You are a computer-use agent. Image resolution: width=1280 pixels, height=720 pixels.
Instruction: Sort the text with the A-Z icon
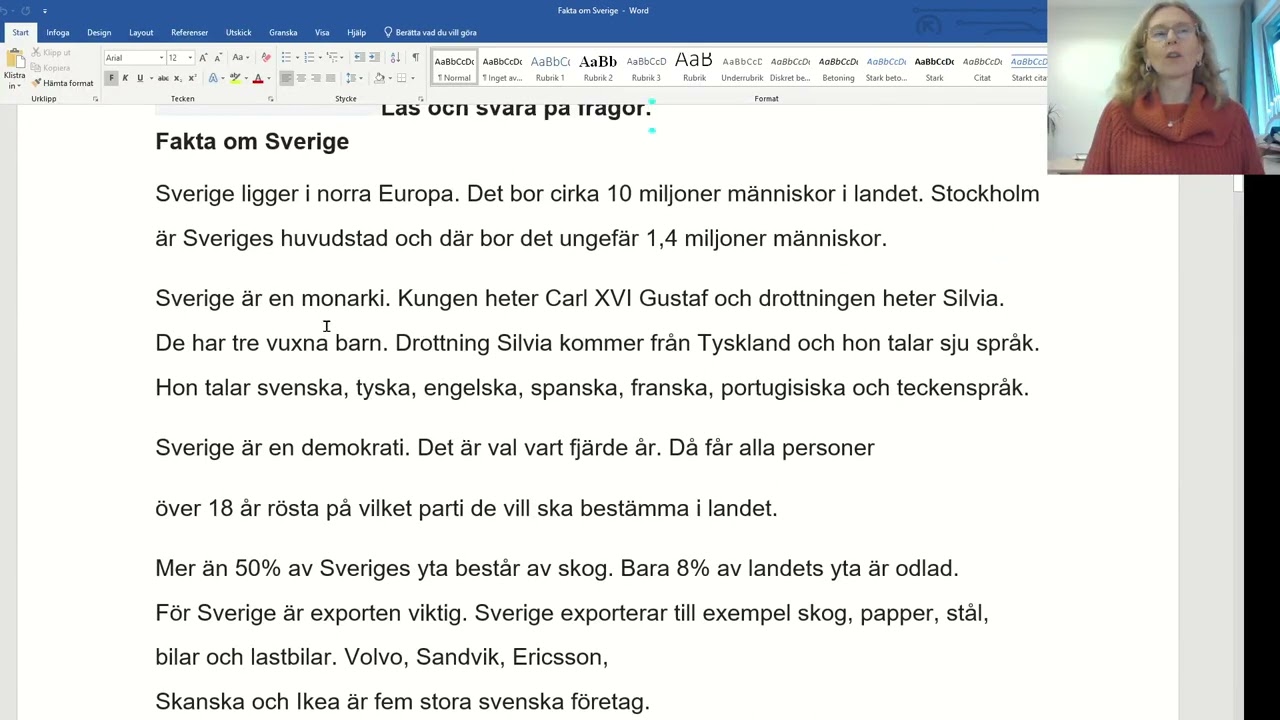[x=395, y=57]
